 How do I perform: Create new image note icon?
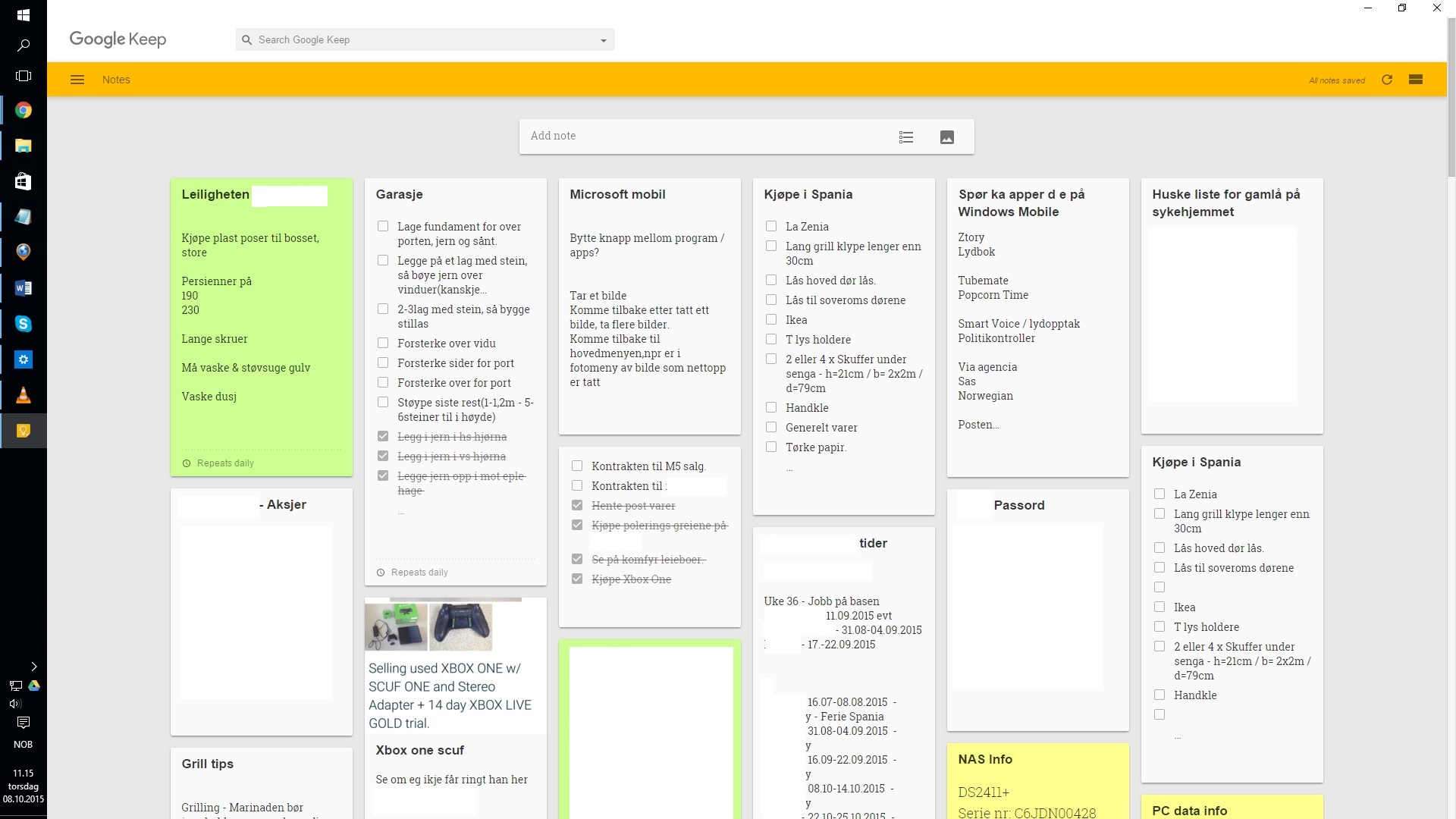(947, 137)
